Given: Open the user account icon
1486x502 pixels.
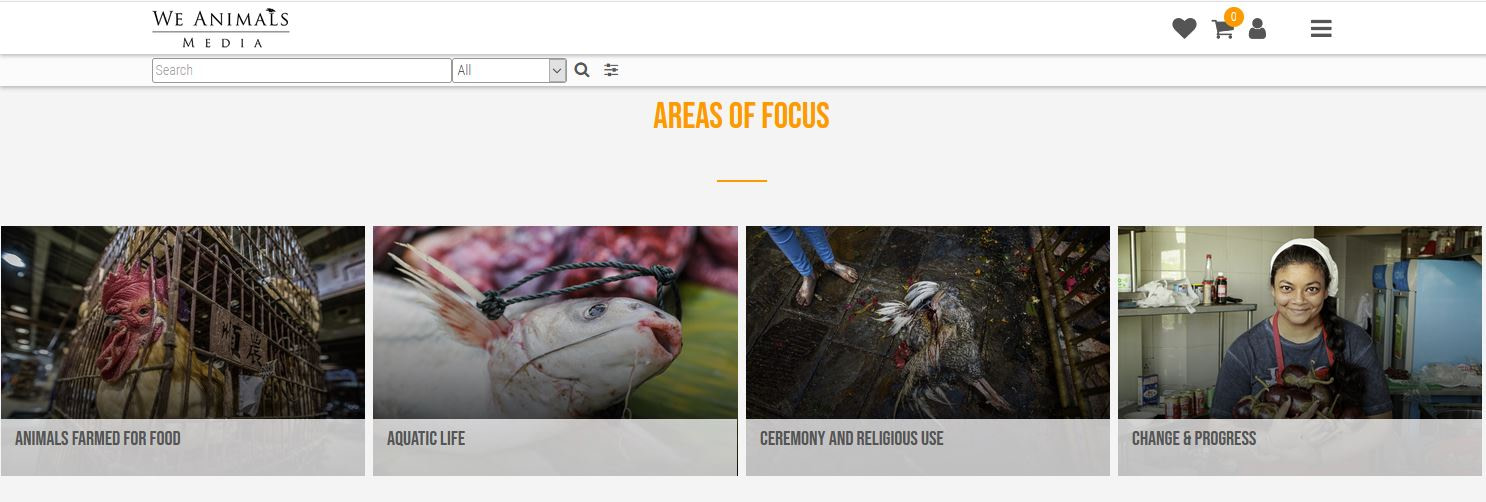Looking at the screenshot, I should (x=1257, y=29).
